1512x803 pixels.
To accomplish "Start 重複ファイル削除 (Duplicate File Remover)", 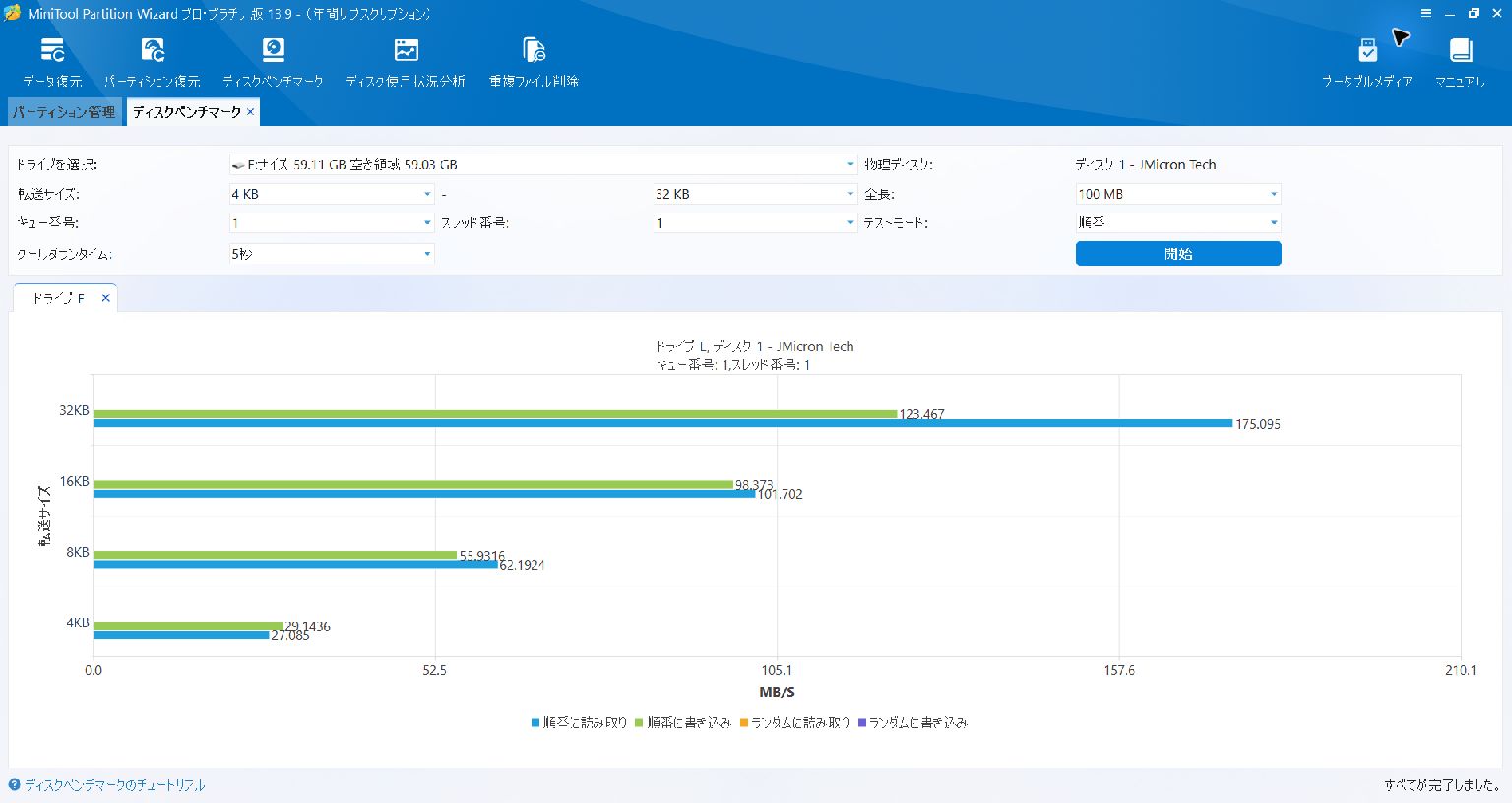I will coord(534,62).
